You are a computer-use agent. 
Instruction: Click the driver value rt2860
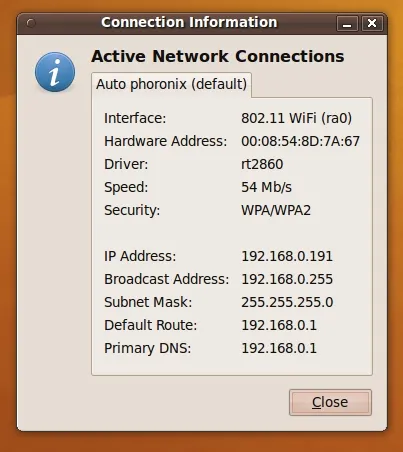[x=262, y=164]
